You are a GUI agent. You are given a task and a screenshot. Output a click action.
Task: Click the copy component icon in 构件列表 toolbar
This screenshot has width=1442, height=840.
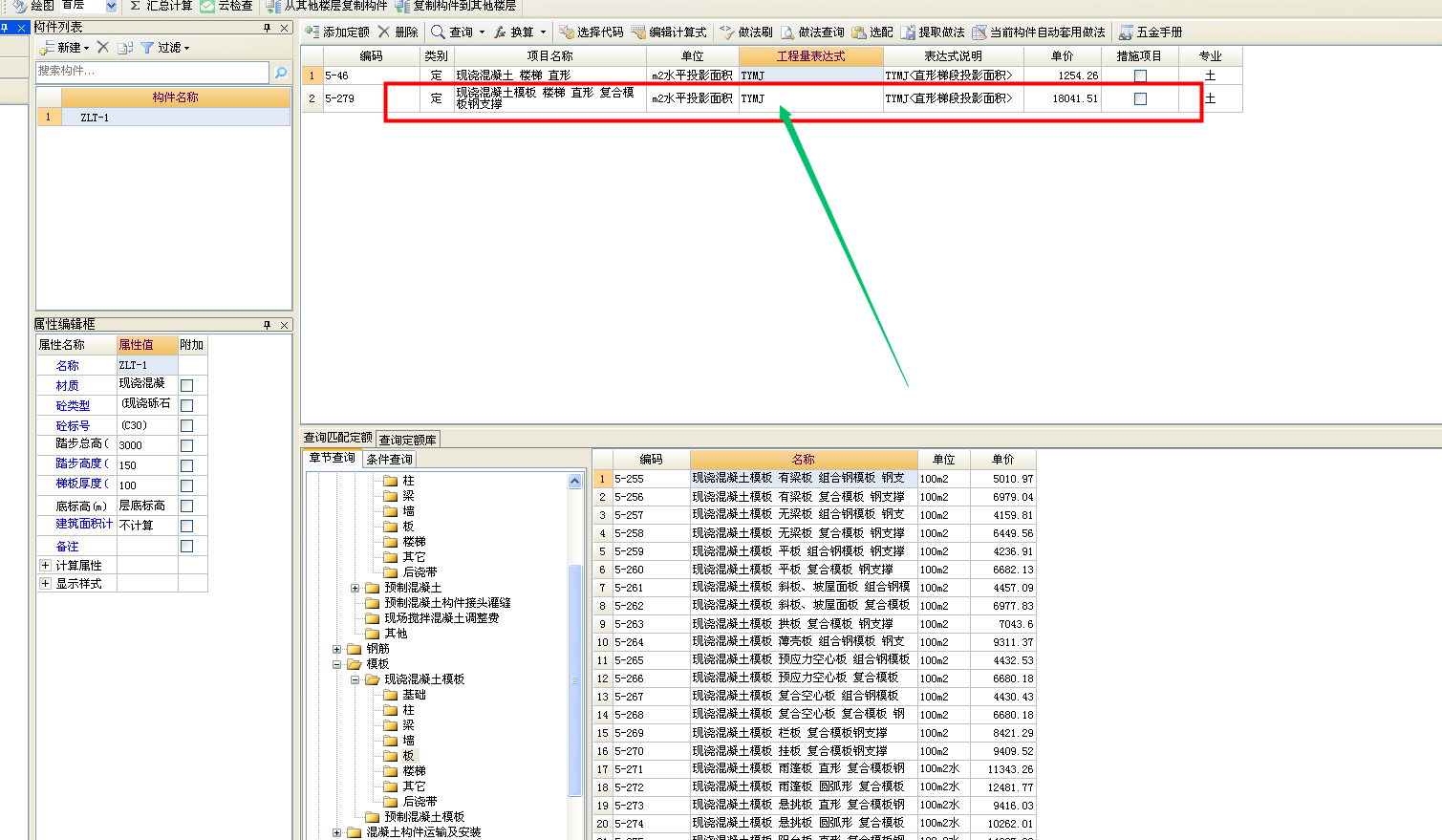pos(125,47)
